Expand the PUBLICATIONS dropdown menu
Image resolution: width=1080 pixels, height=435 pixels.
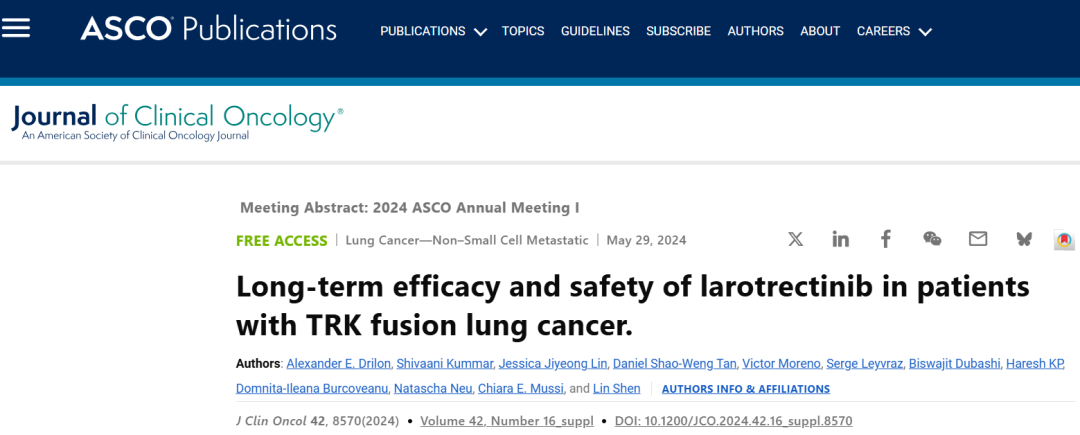click(433, 31)
